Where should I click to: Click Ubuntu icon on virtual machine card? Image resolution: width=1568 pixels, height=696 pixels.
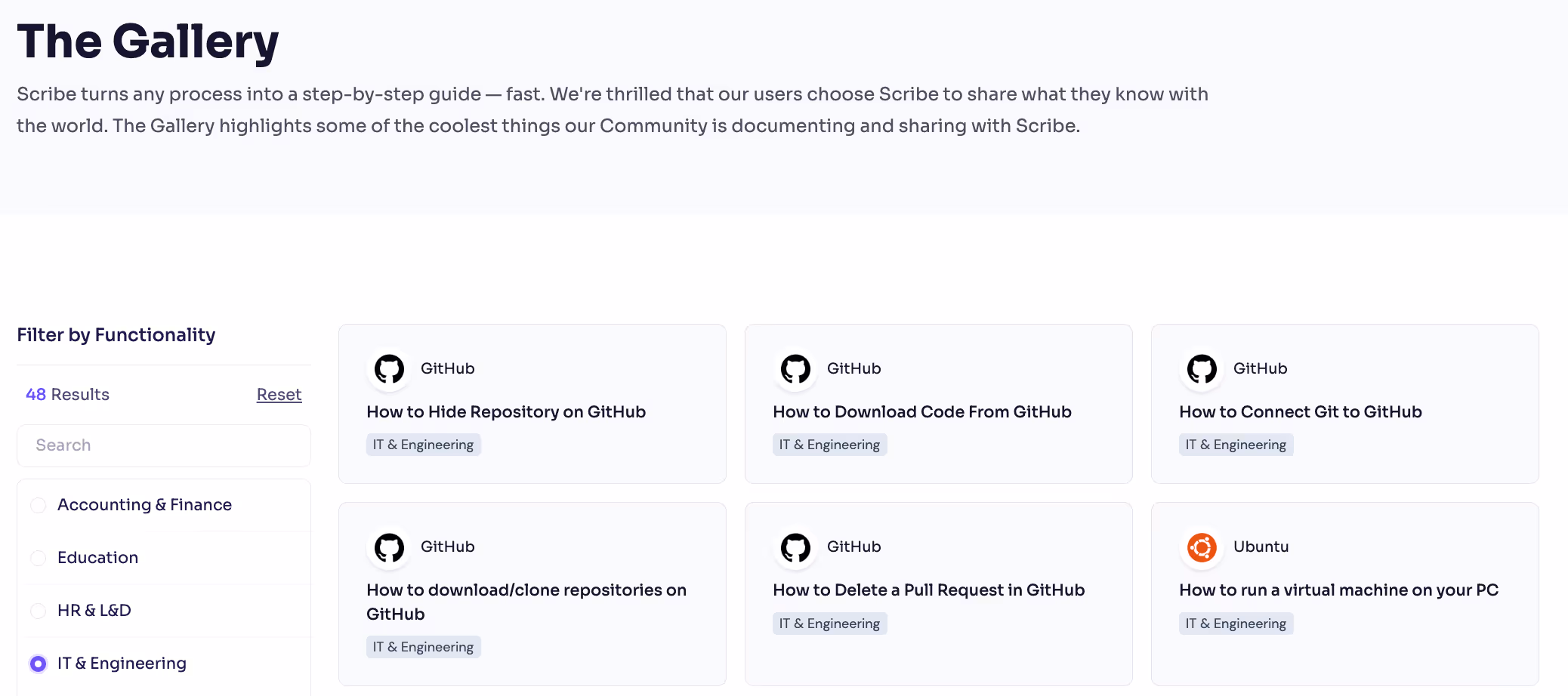click(x=1202, y=547)
